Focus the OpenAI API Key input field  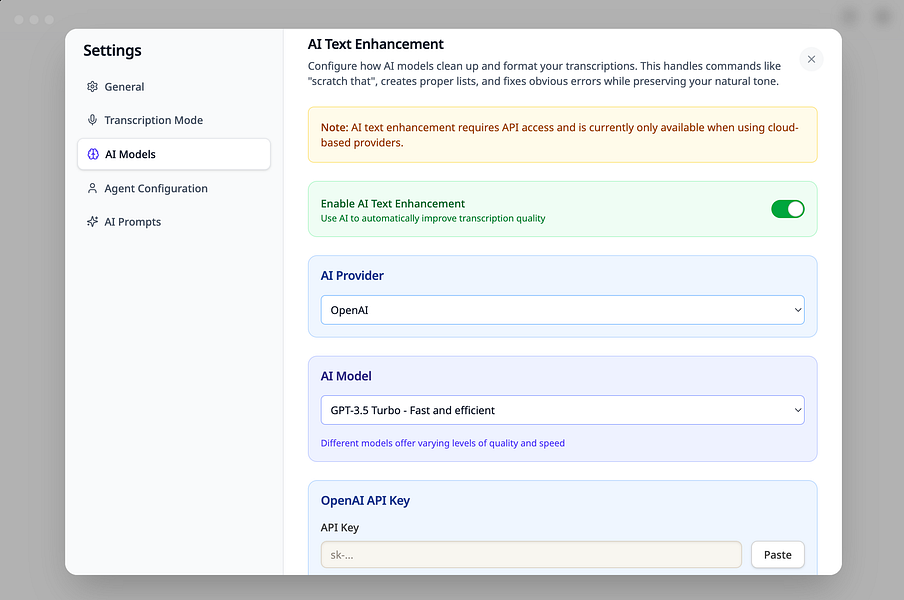[x=531, y=555]
